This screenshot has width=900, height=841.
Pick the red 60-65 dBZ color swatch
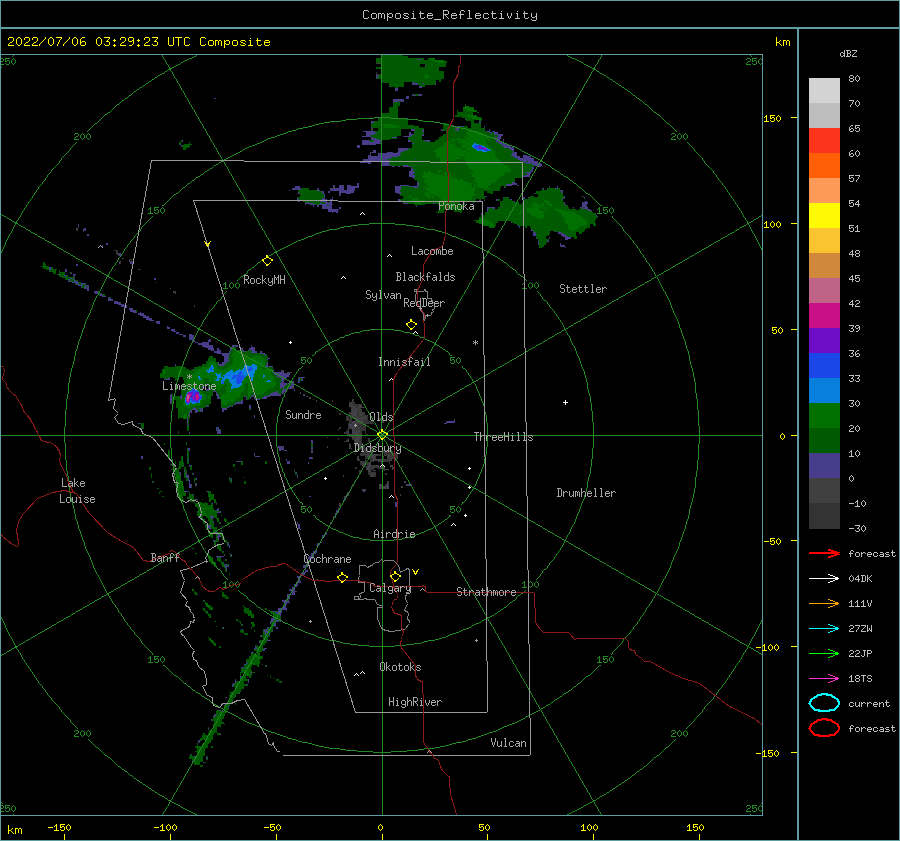824,141
